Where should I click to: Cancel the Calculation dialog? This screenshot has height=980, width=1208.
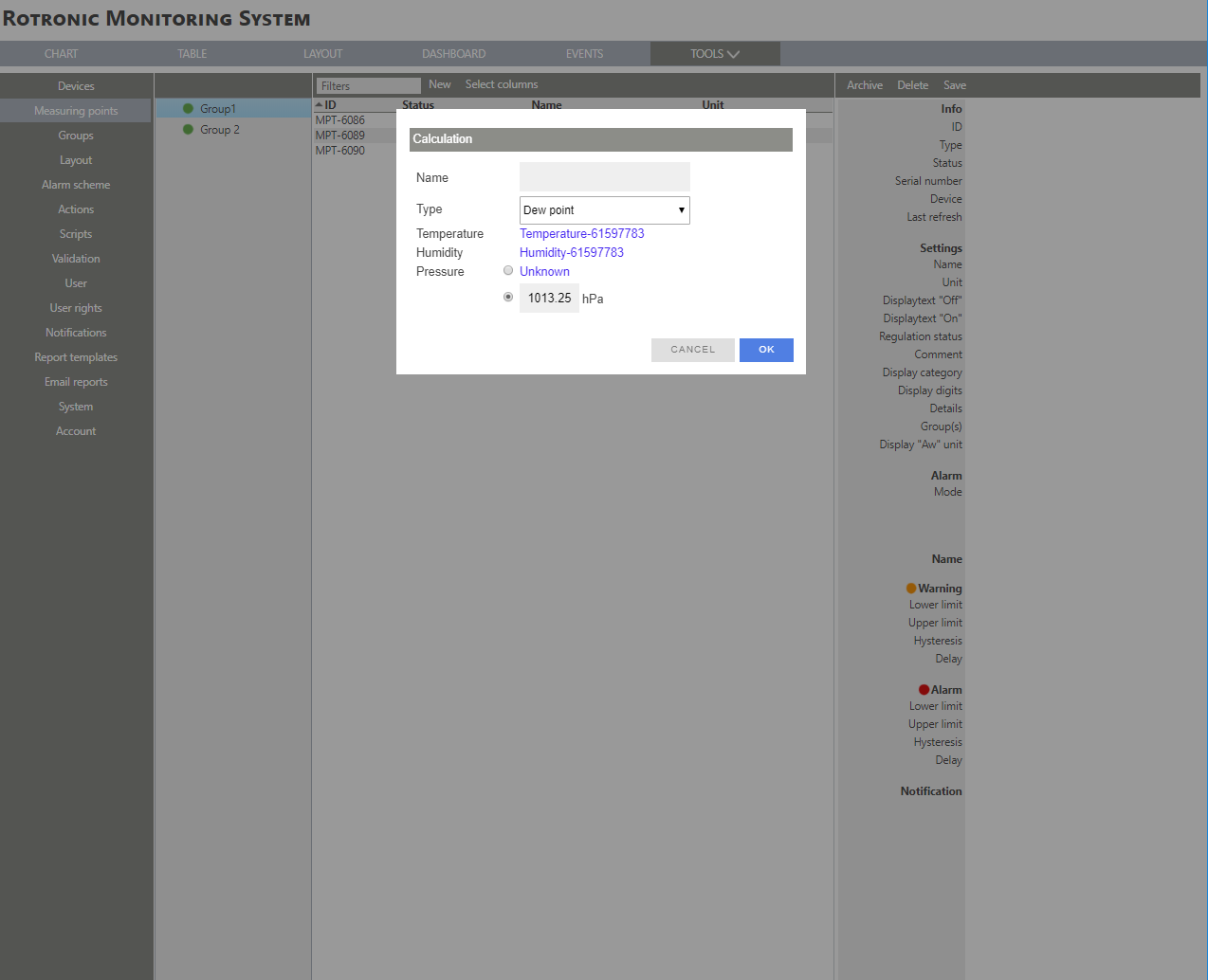point(693,350)
